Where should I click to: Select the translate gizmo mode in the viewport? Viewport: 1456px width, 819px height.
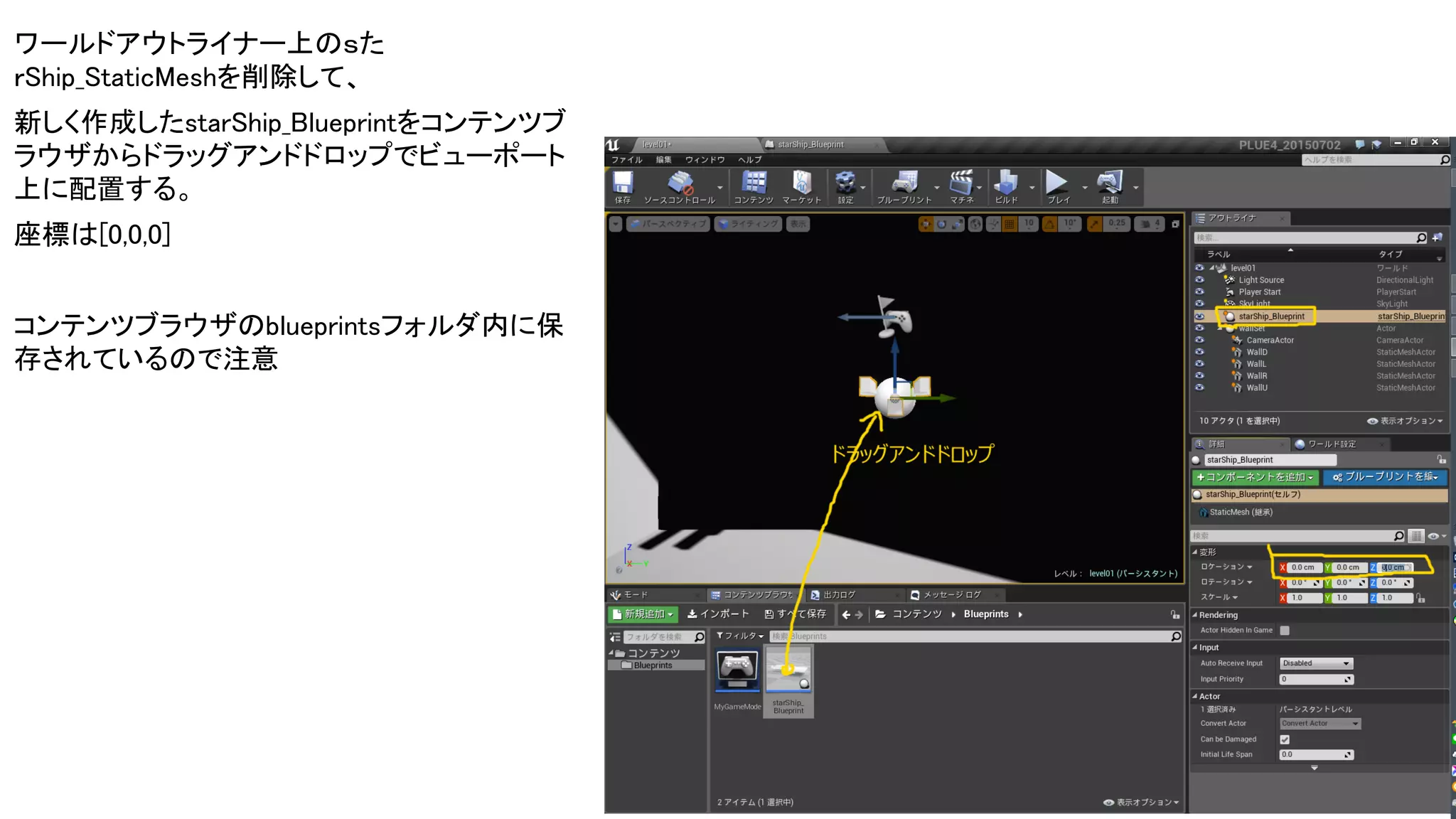(x=926, y=224)
